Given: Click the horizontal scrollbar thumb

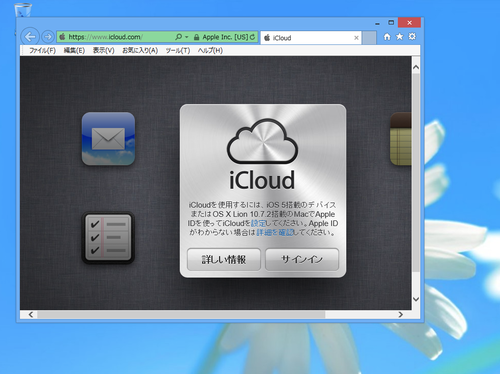Looking at the screenshot, I should pos(181,314).
